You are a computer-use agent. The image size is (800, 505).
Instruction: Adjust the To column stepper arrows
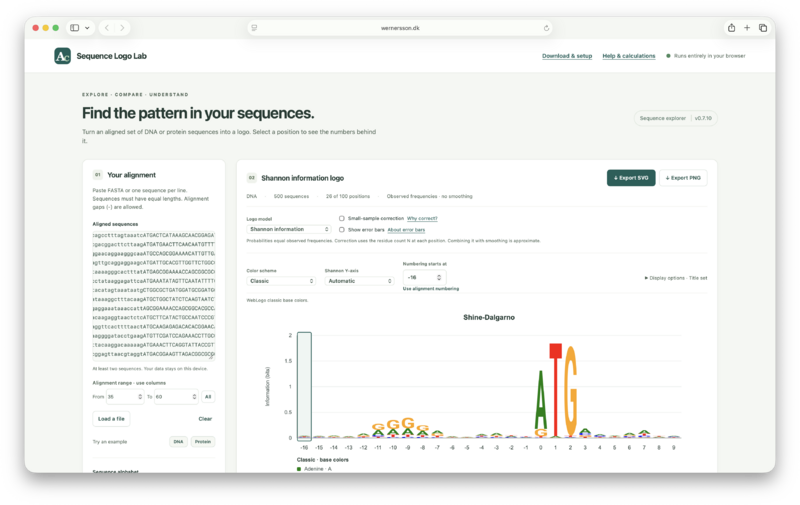click(x=194, y=397)
